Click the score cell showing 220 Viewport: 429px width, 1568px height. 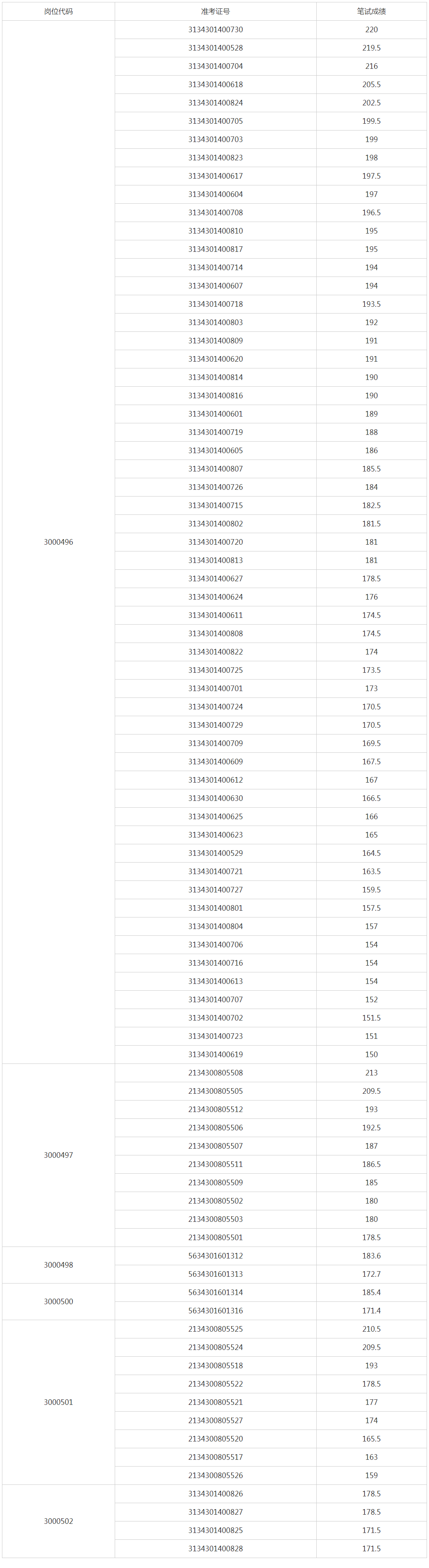[x=372, y=30]
